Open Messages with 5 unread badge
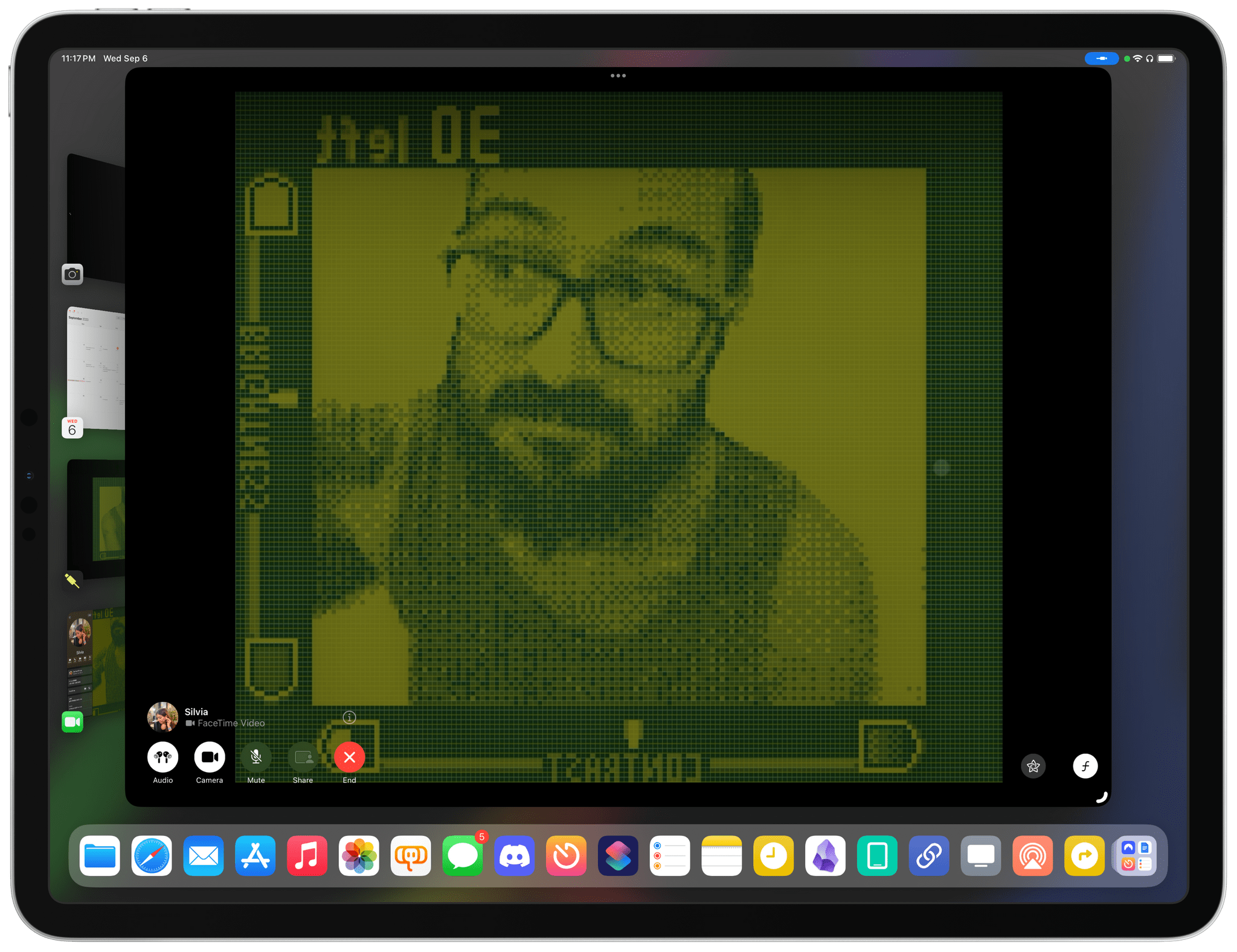Screen dimensions: 1237x952 click(x=463, y=856)
